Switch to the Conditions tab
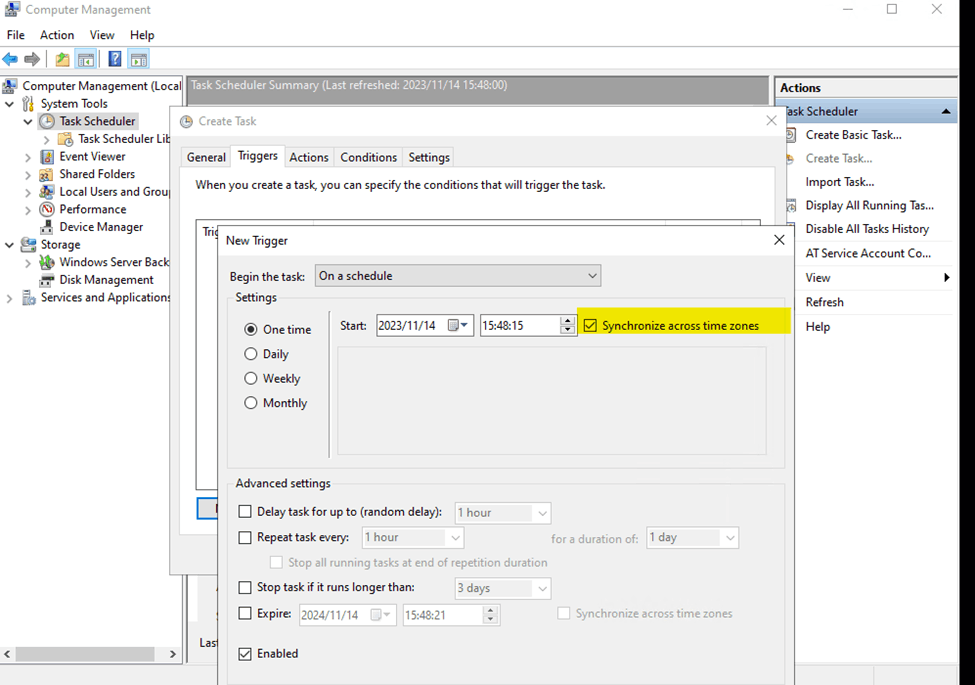Image resolution: width=975 pixels, height=685 pixels. click(369, 157)
